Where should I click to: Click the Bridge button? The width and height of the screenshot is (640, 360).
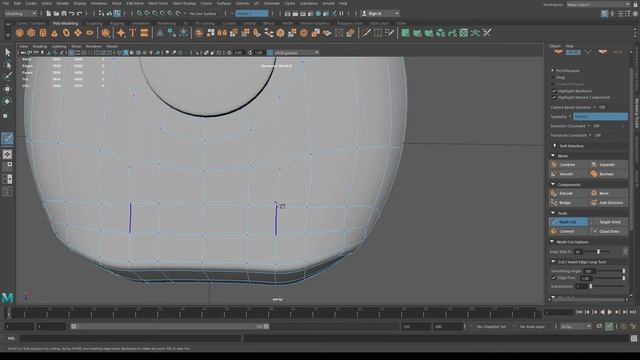[x=568, y=203]
